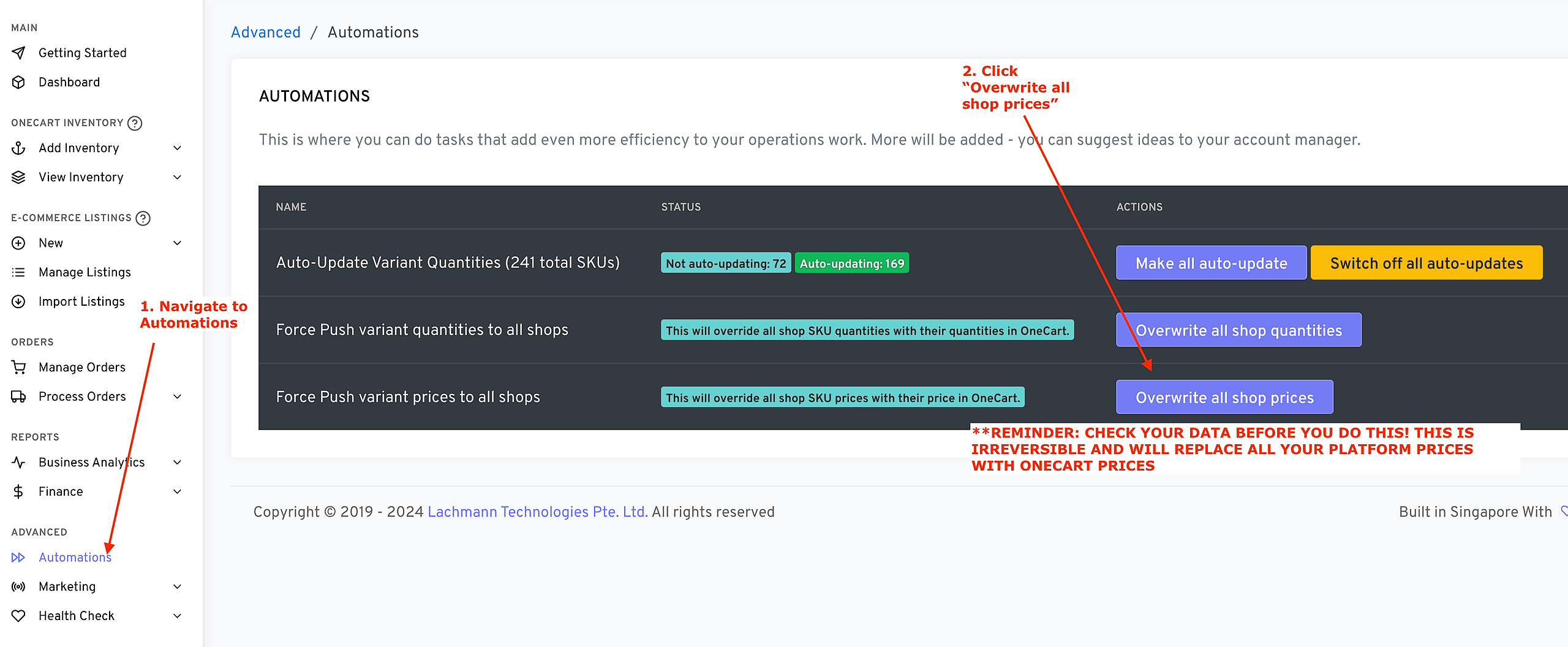Click the Getting Started paper plane icon
The height and width of the screenshot is (647, 1568).
(18, 53)
